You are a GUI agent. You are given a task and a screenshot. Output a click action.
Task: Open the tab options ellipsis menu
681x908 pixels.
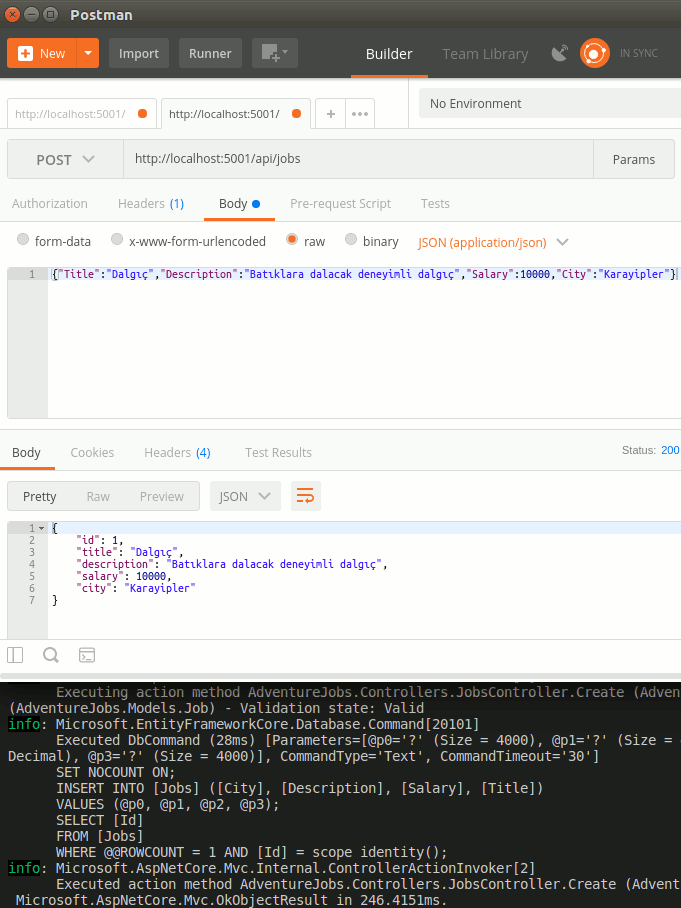[360, 114]
